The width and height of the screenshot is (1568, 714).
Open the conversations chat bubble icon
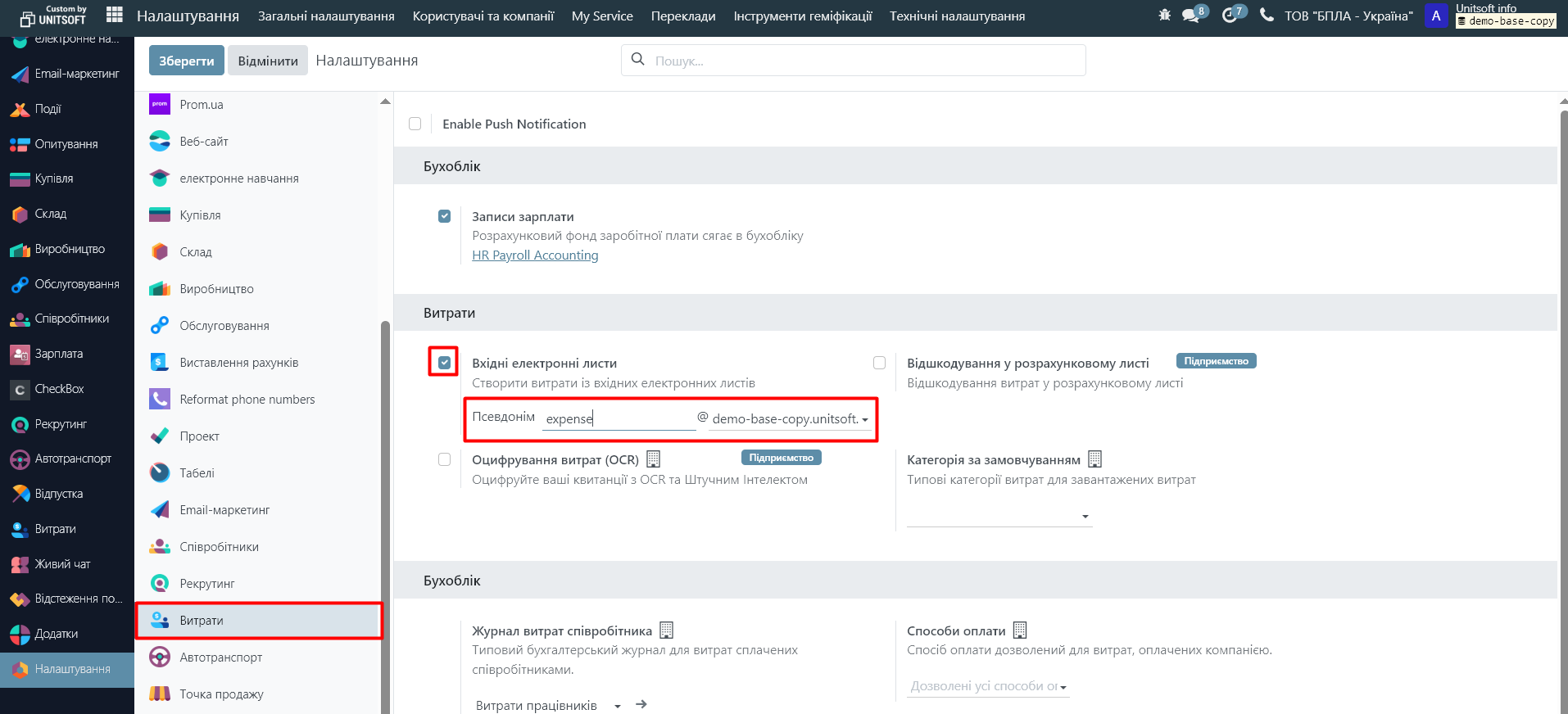[x=1191, y=16]
